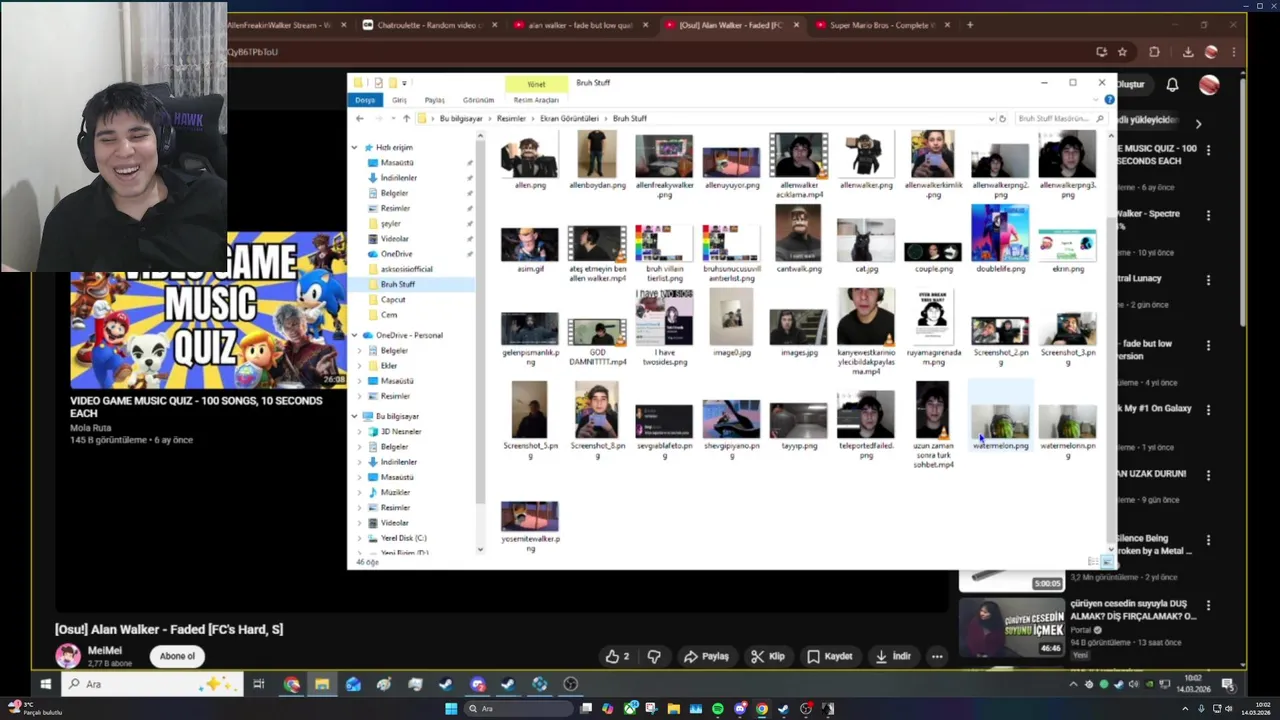Open YouTube notifications bell icon
Viewport: 1280px width, 720px height.
[1172, 84]
